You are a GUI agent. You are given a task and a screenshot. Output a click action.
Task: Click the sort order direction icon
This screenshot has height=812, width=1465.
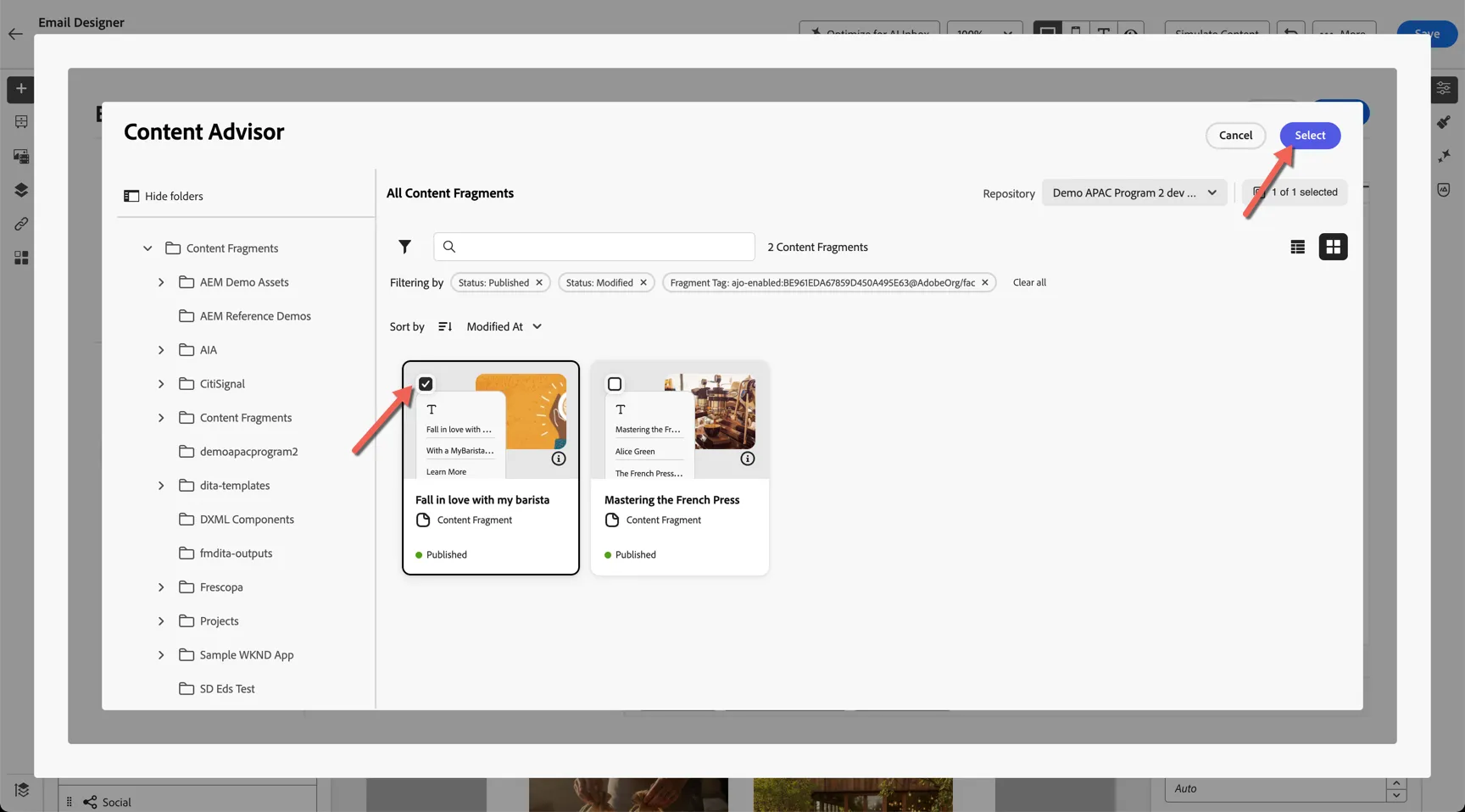coord(445,326)
